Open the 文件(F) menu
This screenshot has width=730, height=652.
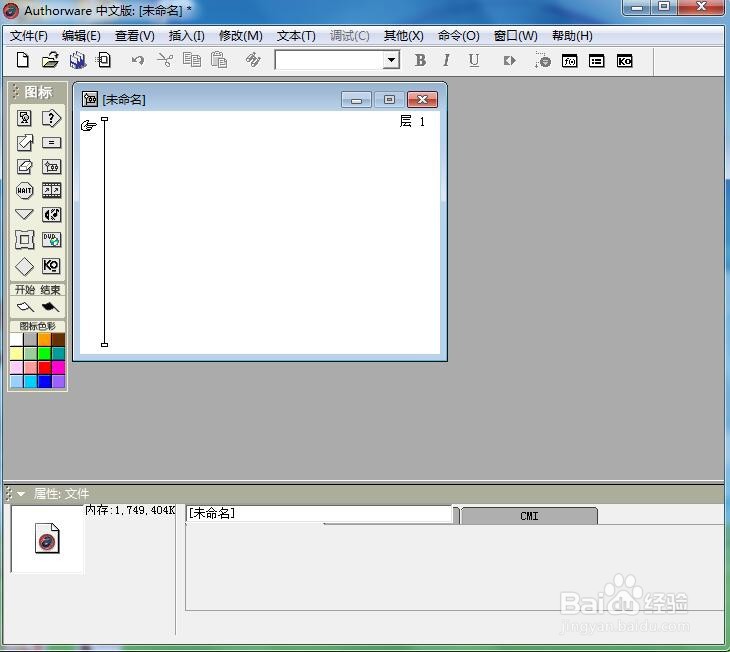29,36
